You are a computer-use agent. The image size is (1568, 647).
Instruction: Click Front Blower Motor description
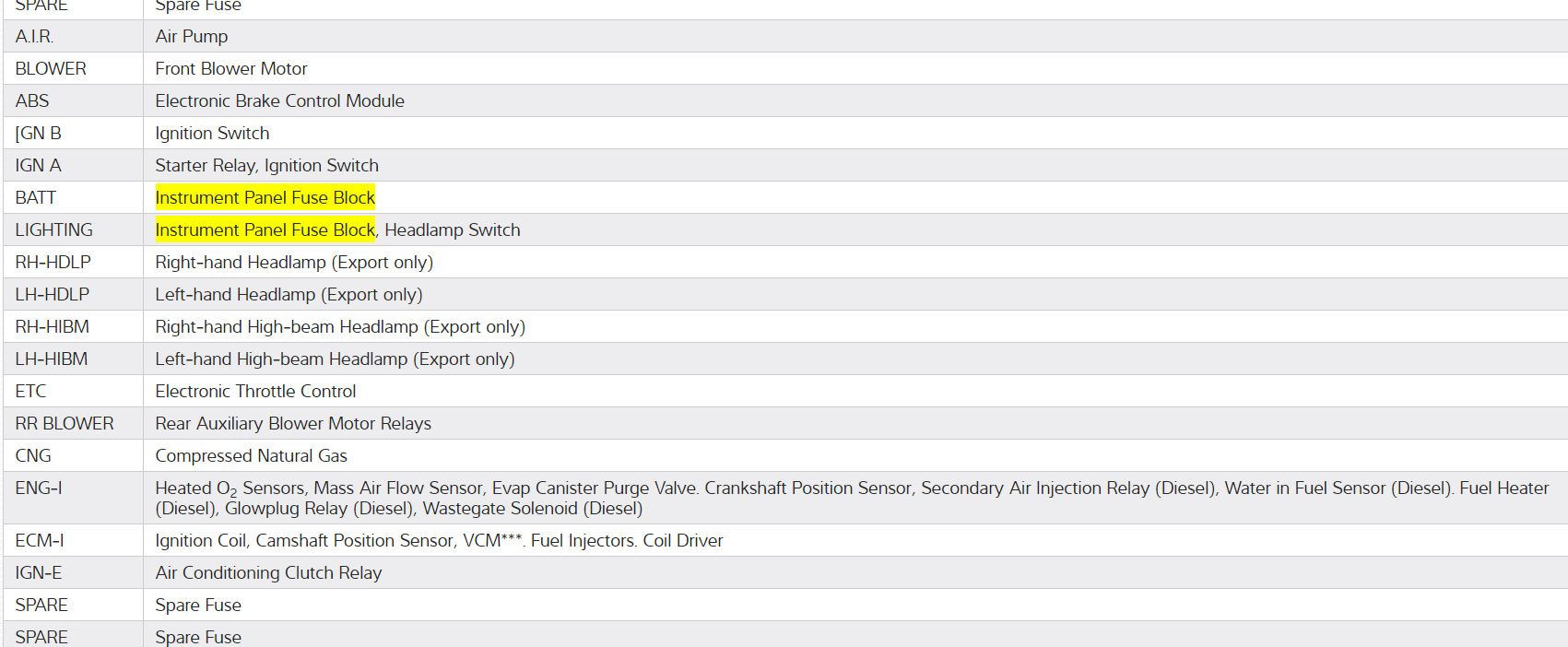tap(231, 69)
